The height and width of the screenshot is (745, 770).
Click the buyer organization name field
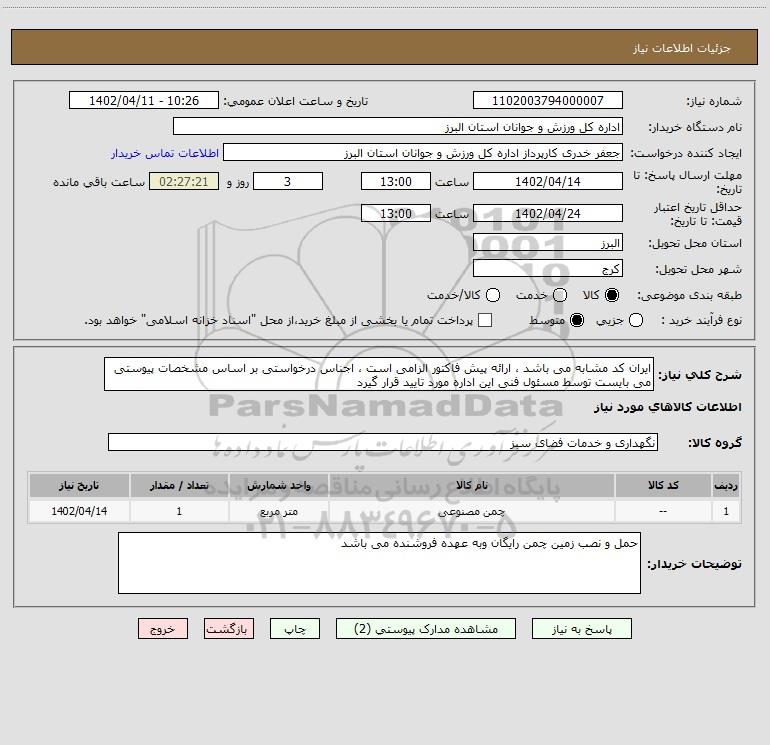398,126
